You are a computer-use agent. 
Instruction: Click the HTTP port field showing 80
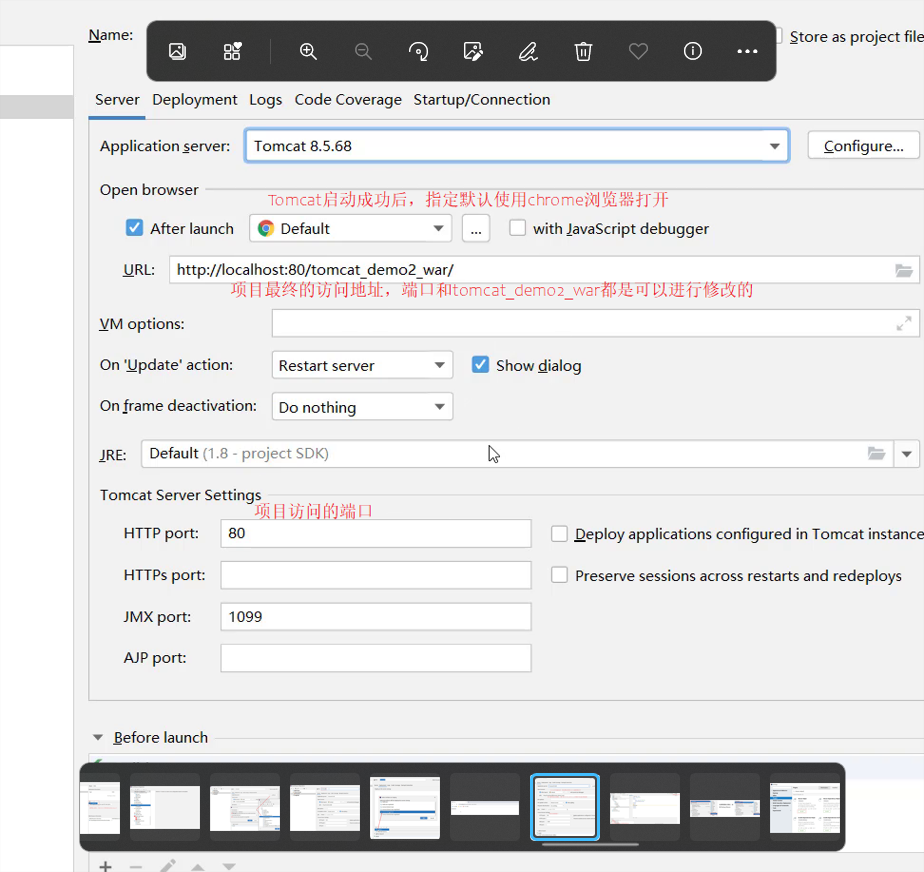point(376,533)
